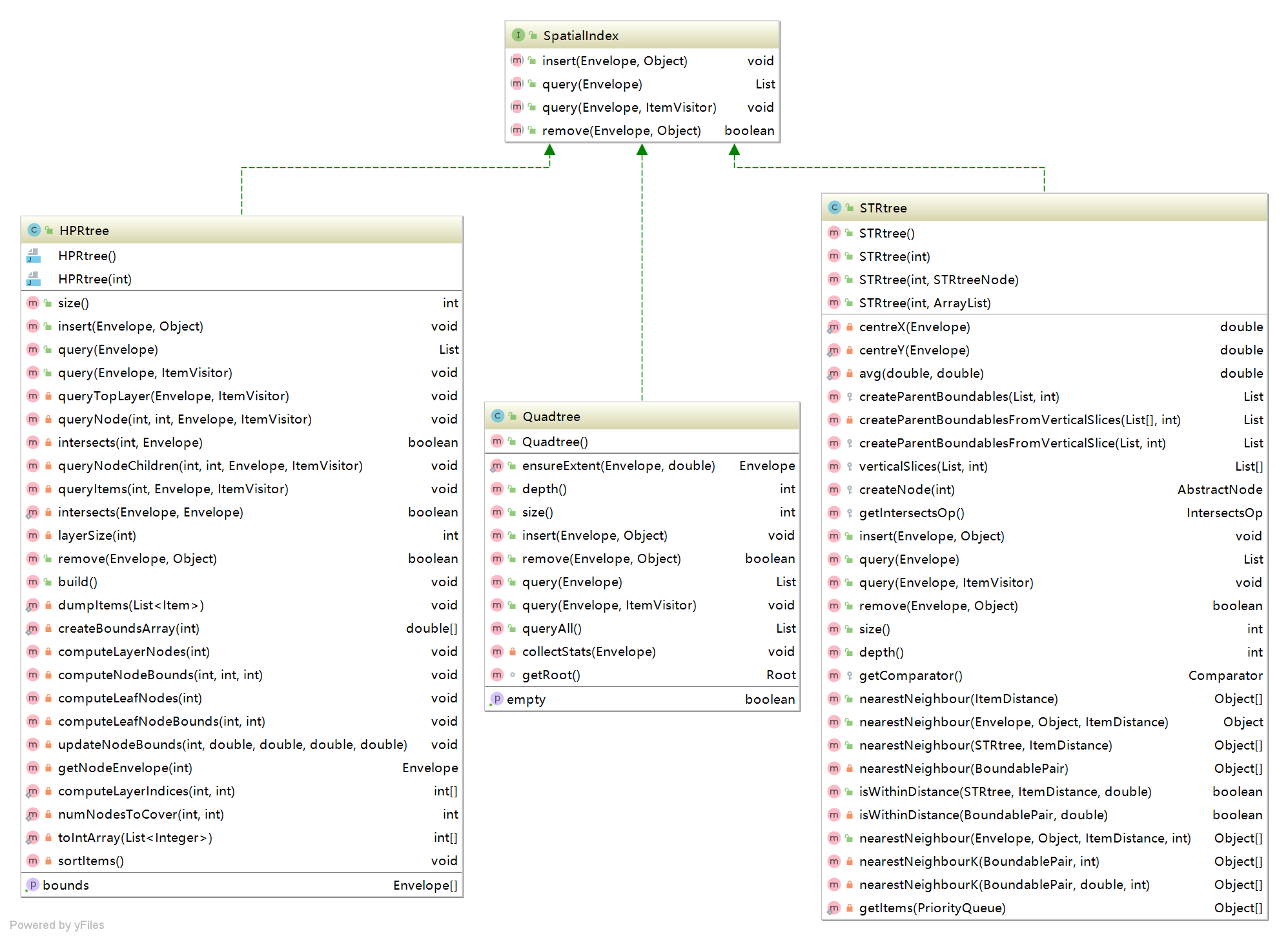Click lock icon beside sortItems()
This screenshot has width=1288, height=940.
click(48, 861)
